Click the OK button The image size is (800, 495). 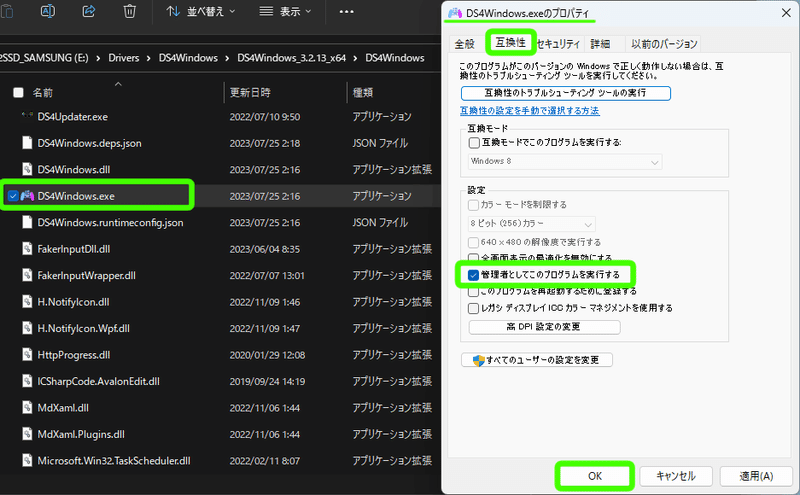click(595, 476)
